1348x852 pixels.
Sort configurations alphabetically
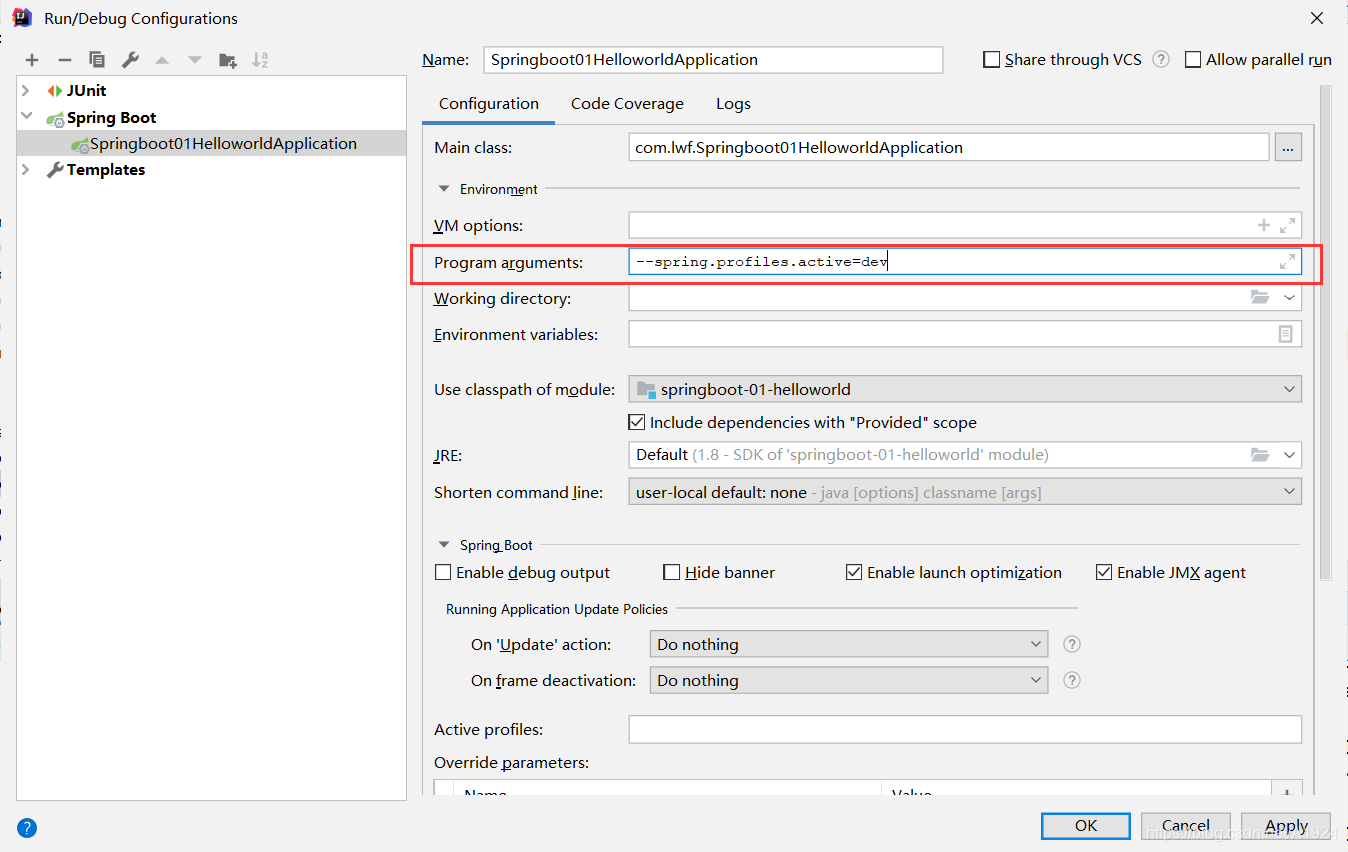coord(260,60)
